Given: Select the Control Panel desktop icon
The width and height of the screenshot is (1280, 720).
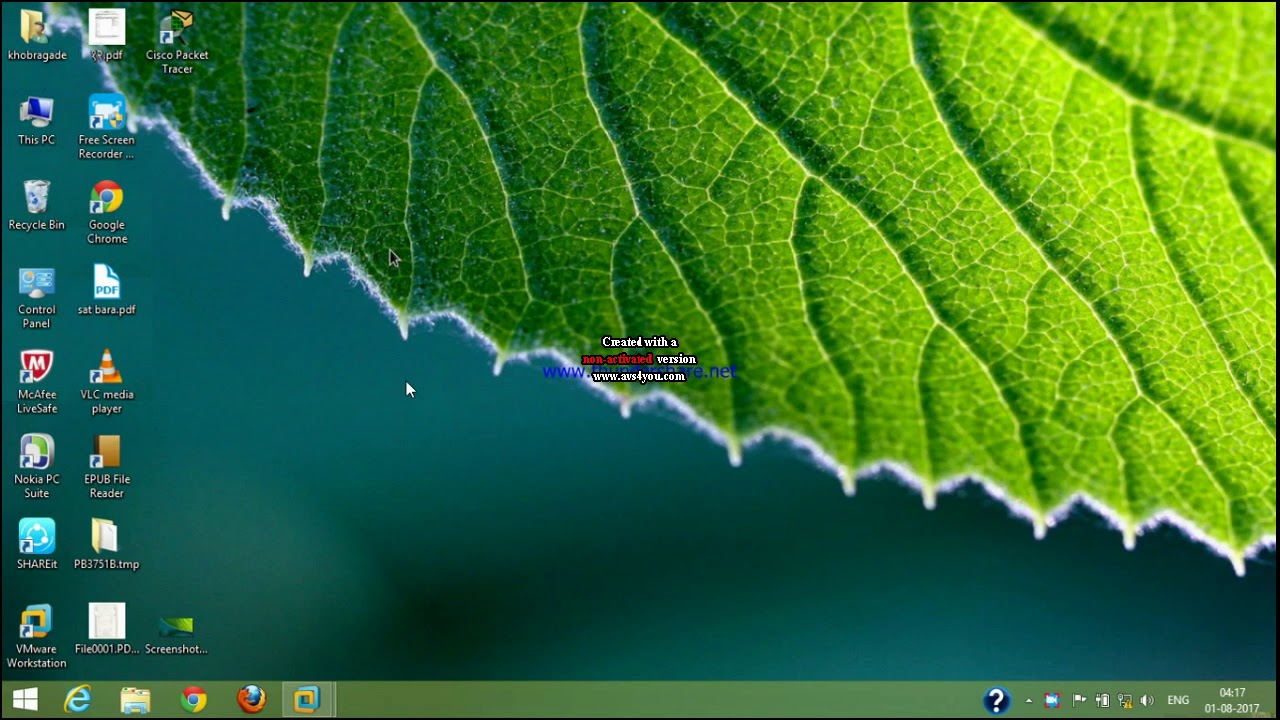Looking at the screenshot, I should pyautogui.click(x=37, y=297).
